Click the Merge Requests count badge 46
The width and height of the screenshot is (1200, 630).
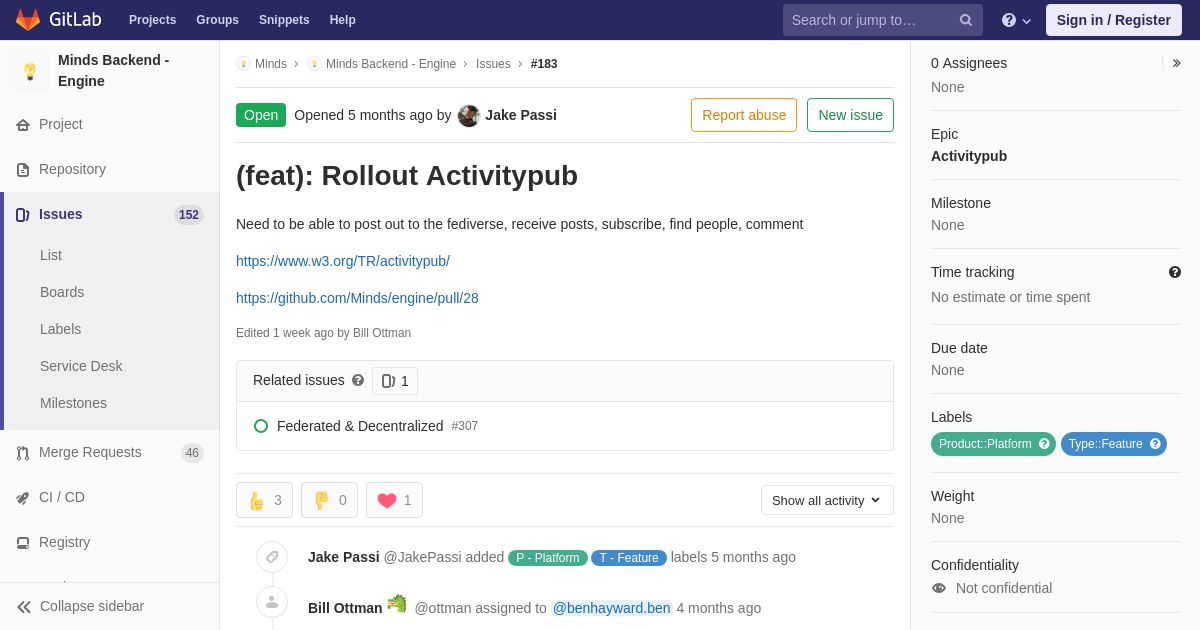192,453
